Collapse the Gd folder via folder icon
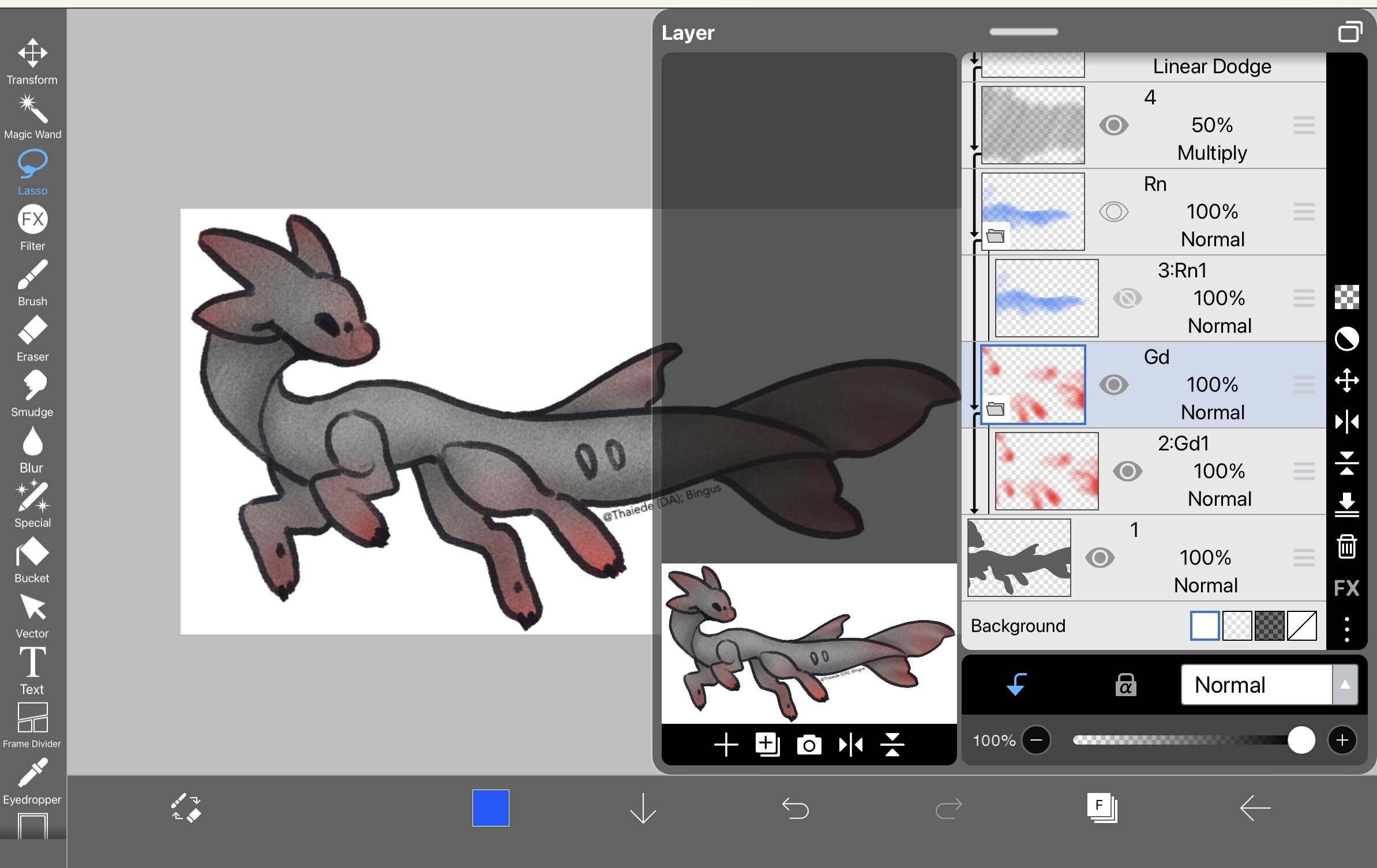The height and width of the screenshot is (868, 1377). pos(996,409)
